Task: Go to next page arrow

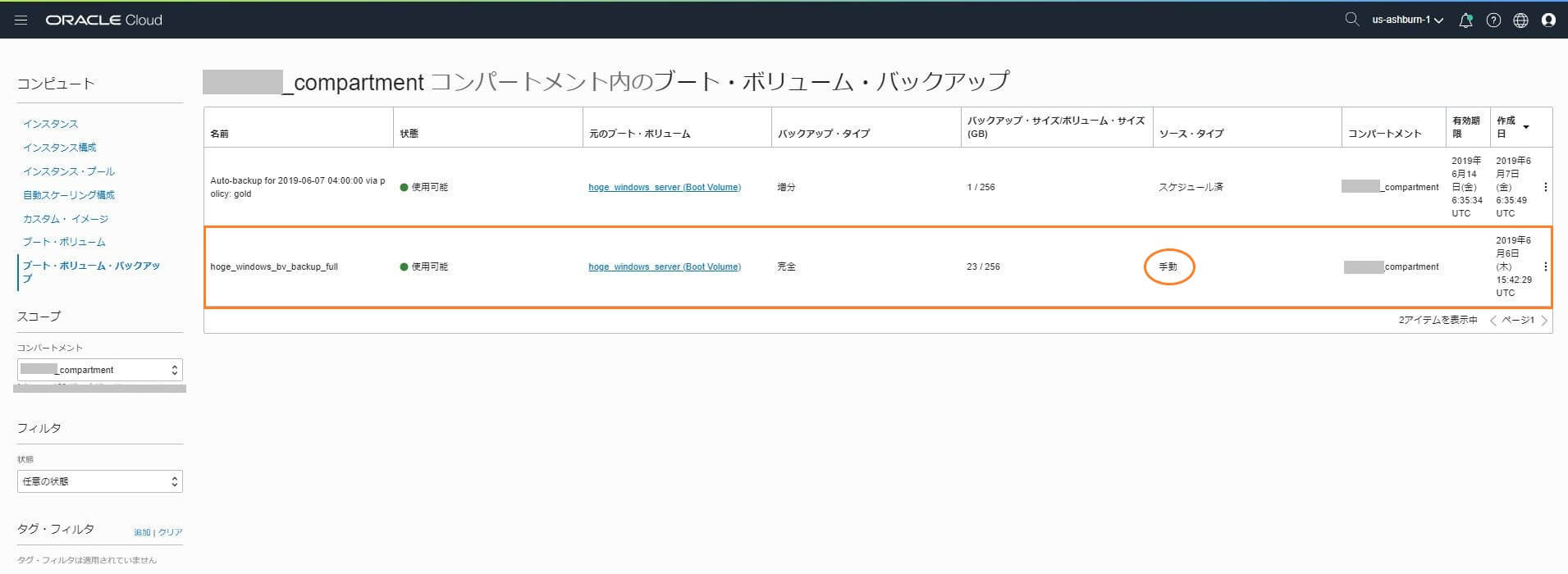Action: (1544, 321)
